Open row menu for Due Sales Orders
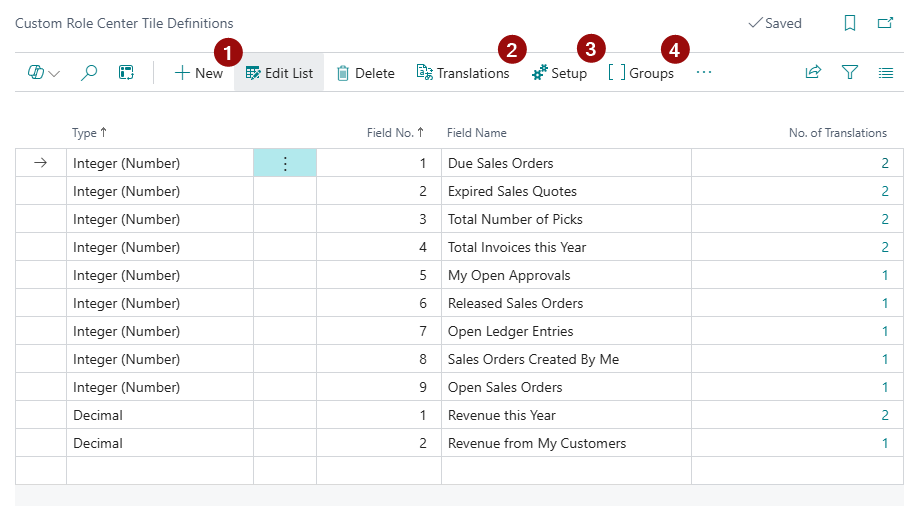 [285, 164]
